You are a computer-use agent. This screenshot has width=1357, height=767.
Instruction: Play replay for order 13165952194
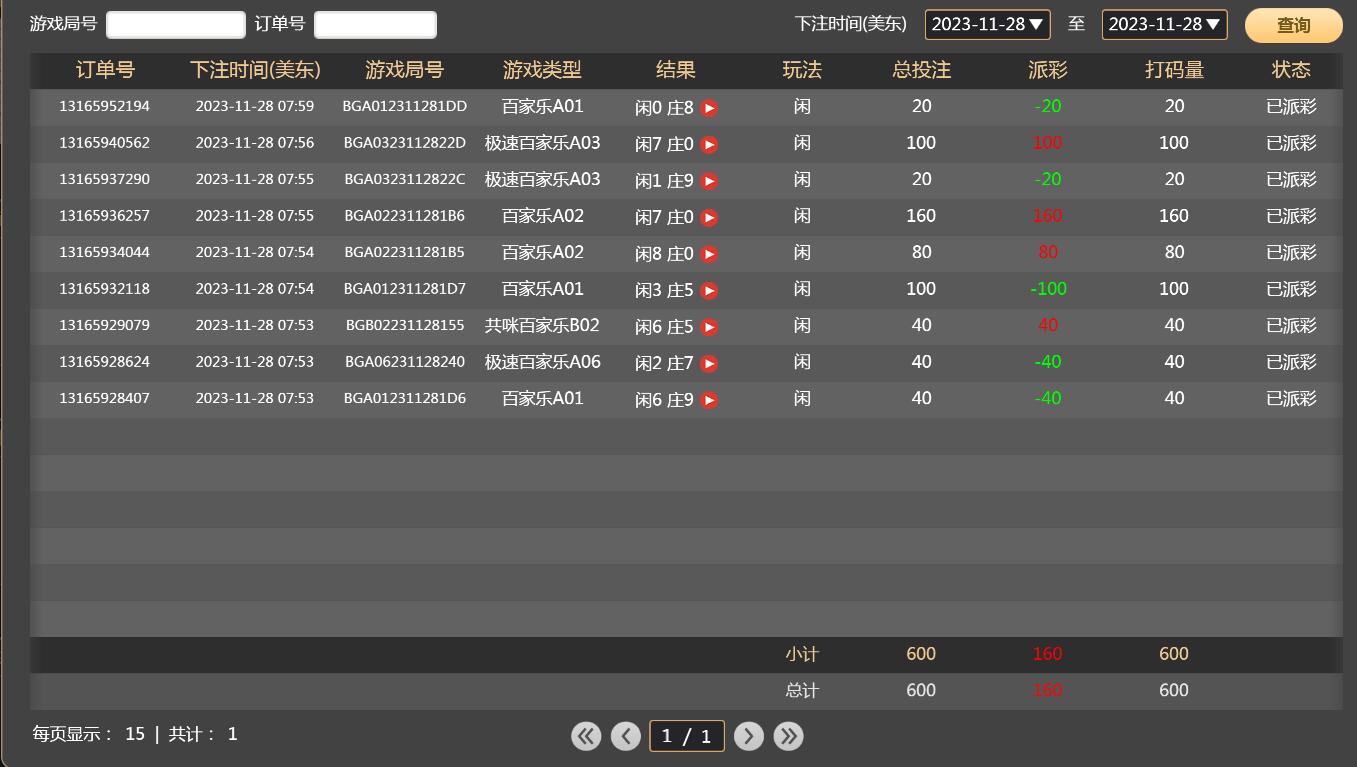click(x=709, y=108)
